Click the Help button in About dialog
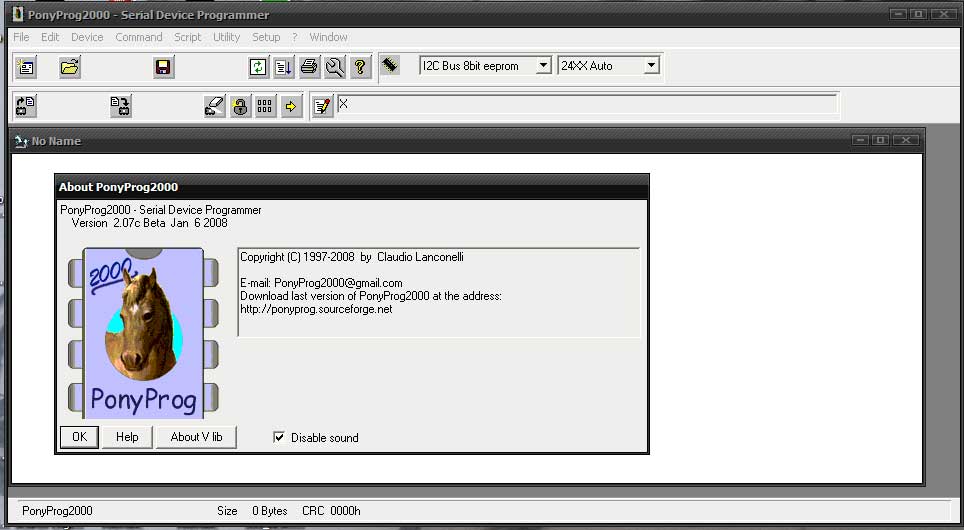The height and width of the screenshot is (530, 964). (127, 437)
